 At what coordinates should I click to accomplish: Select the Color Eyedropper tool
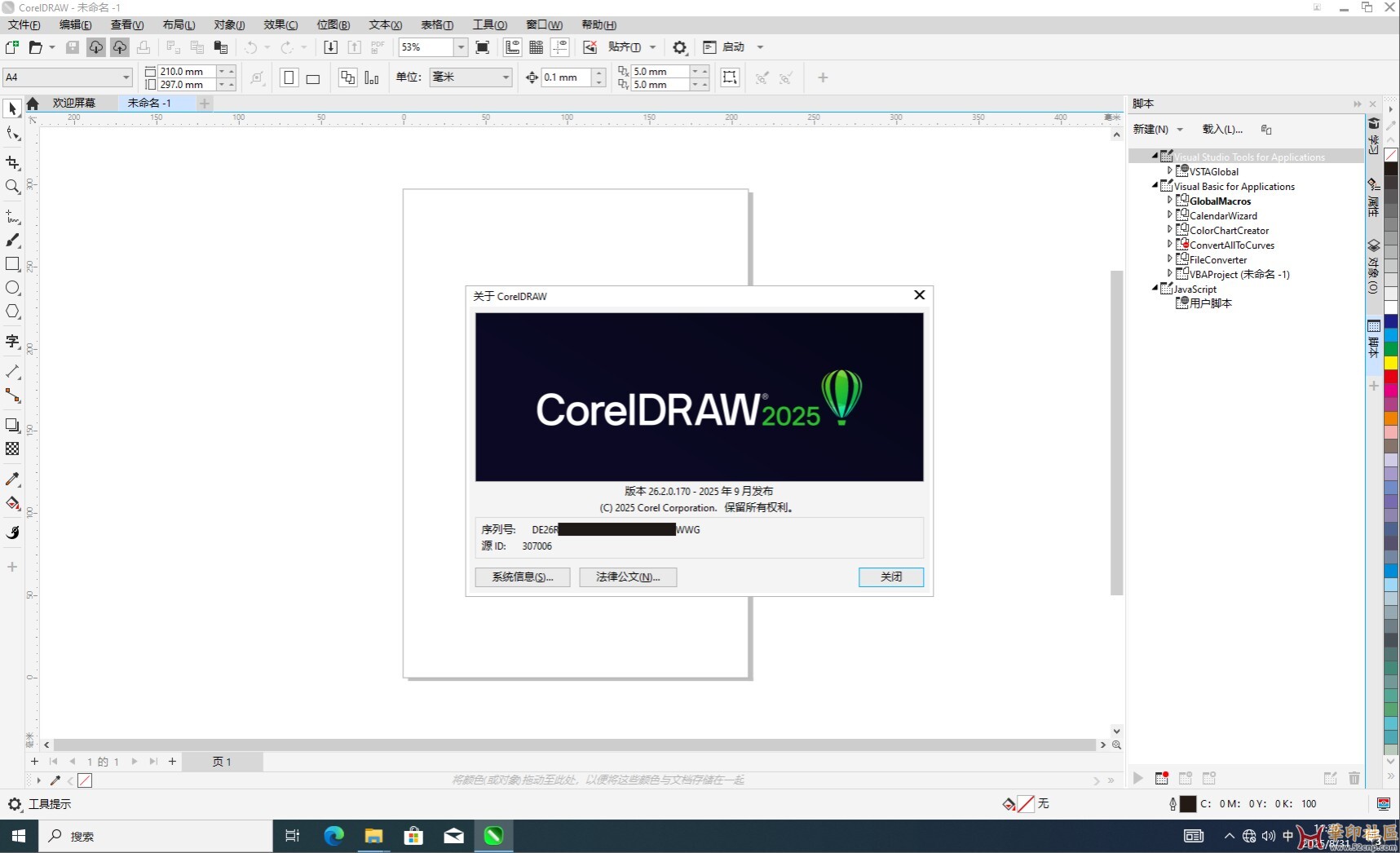(12, 480)
